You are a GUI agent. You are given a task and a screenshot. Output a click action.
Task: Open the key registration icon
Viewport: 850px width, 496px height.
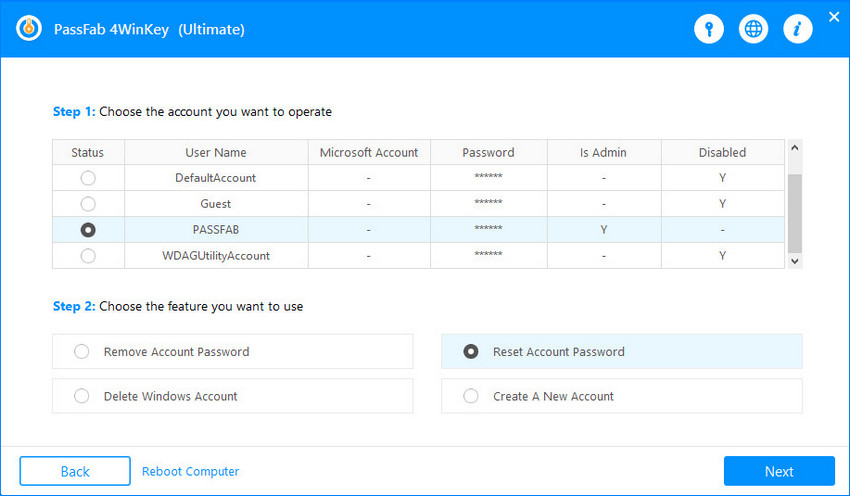709,29
